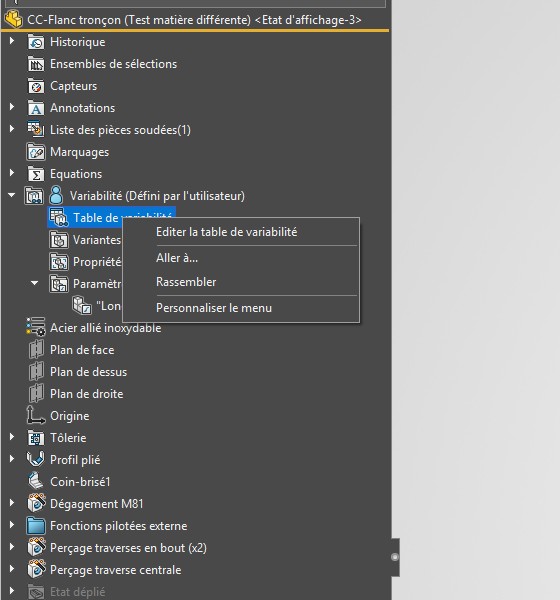Click the Table de variabilité table icon

pos(59,217)
